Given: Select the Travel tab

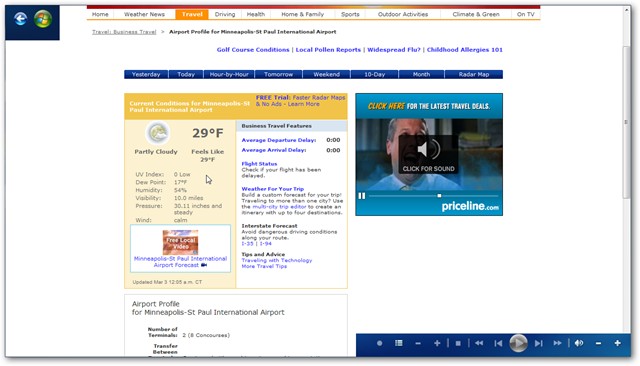Looking at the screenshot, I should pos(192,14).
